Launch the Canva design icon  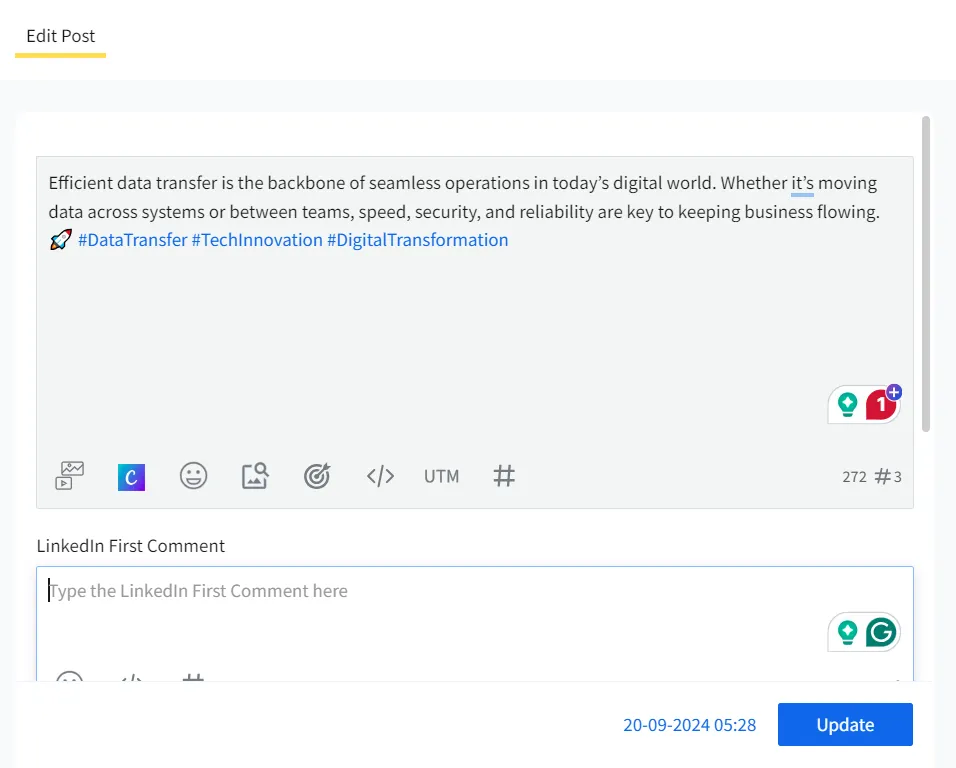tap(131, 477)
